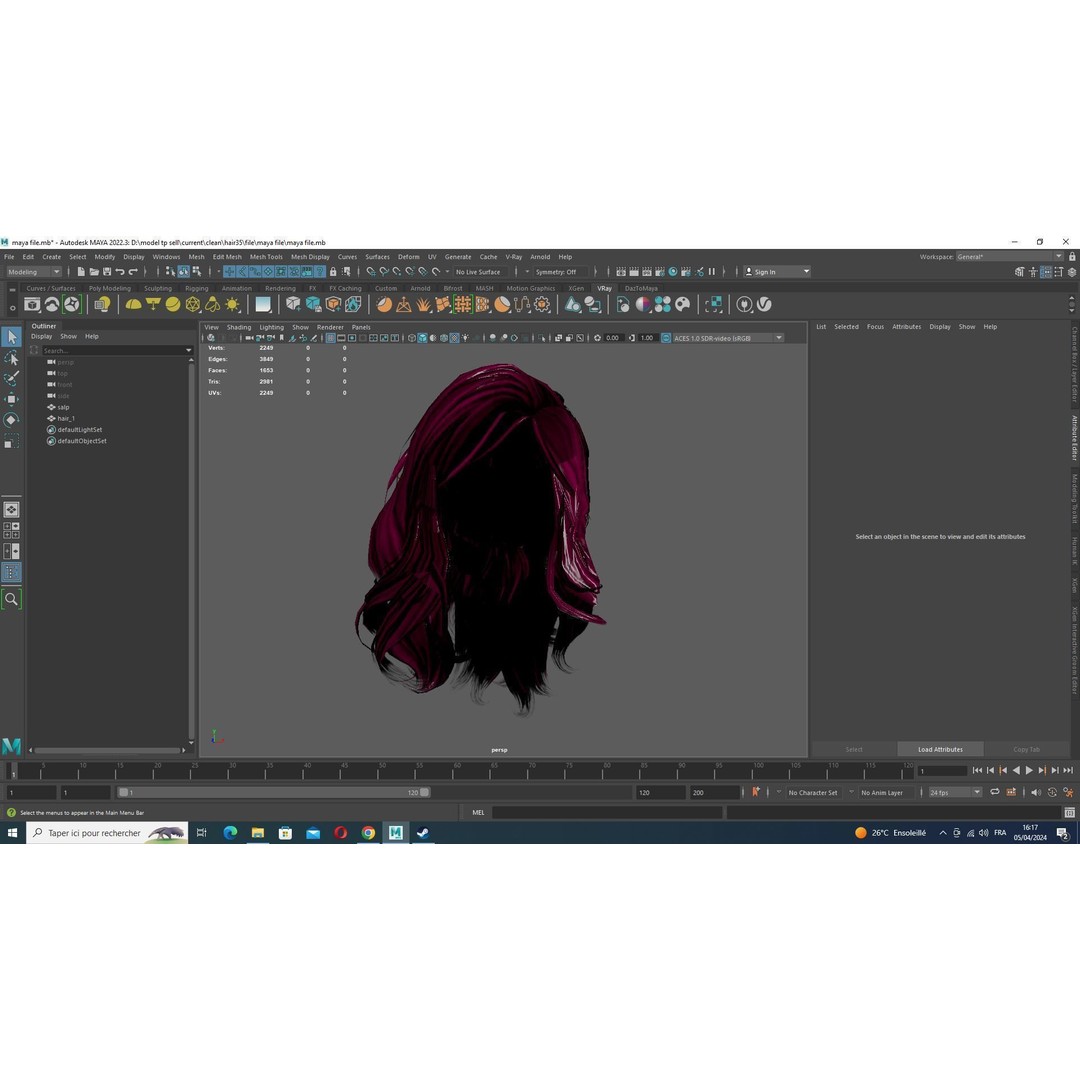Click the MEL command line input
Viewport: 1080px width, 1080px height.
[607, 813]
